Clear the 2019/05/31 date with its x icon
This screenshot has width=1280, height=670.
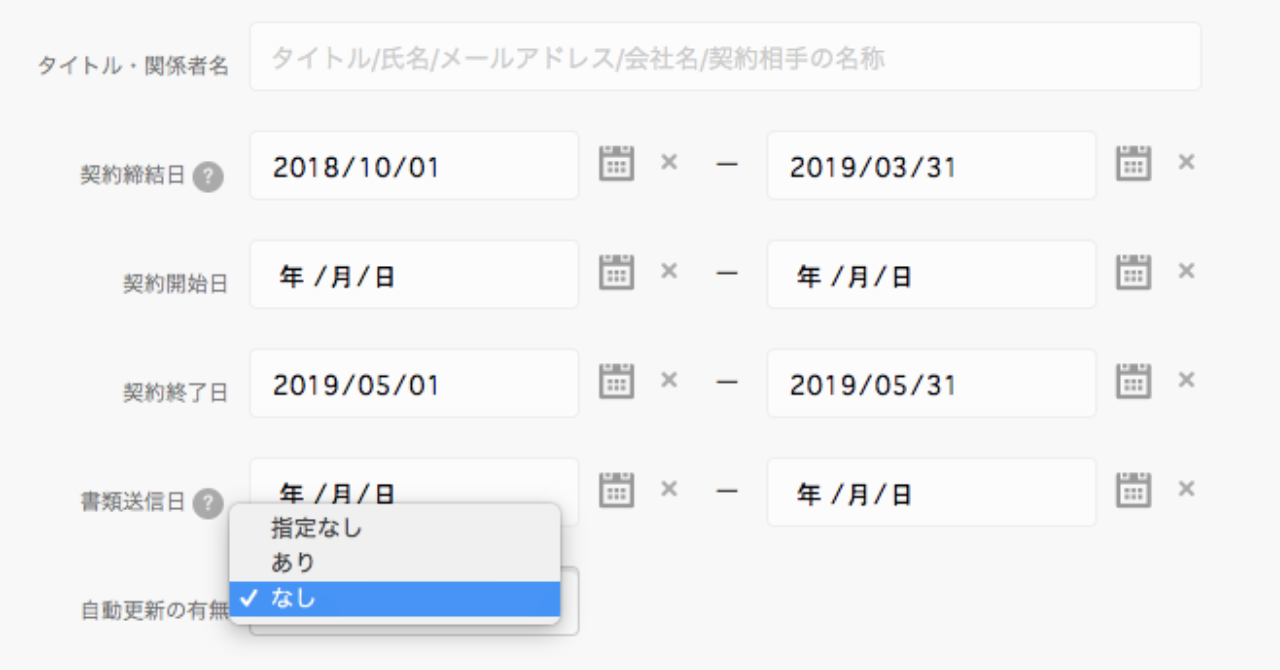[x=1186, y=379]
